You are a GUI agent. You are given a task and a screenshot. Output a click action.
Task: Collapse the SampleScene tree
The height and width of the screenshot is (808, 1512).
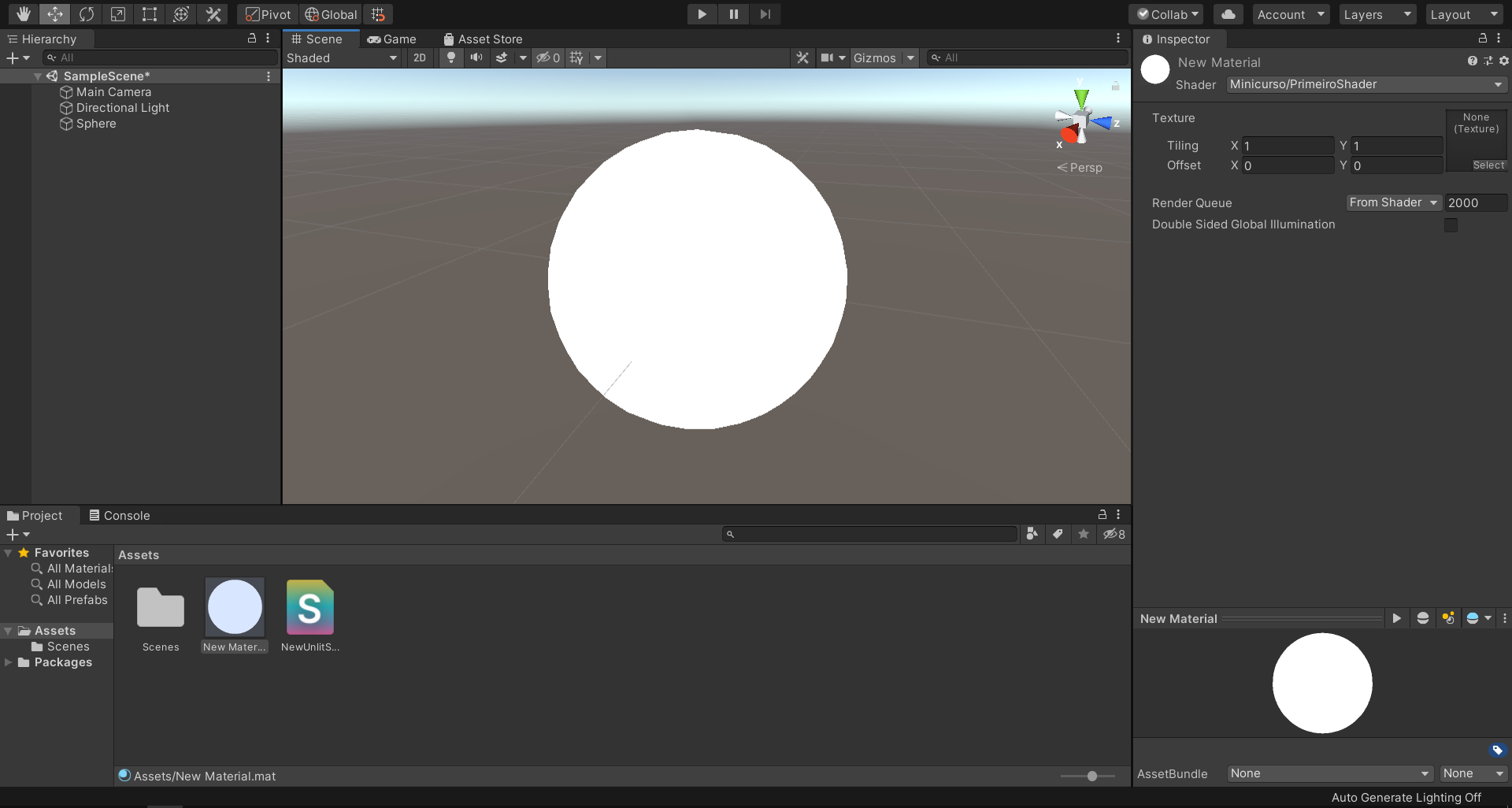pos(37,76)
